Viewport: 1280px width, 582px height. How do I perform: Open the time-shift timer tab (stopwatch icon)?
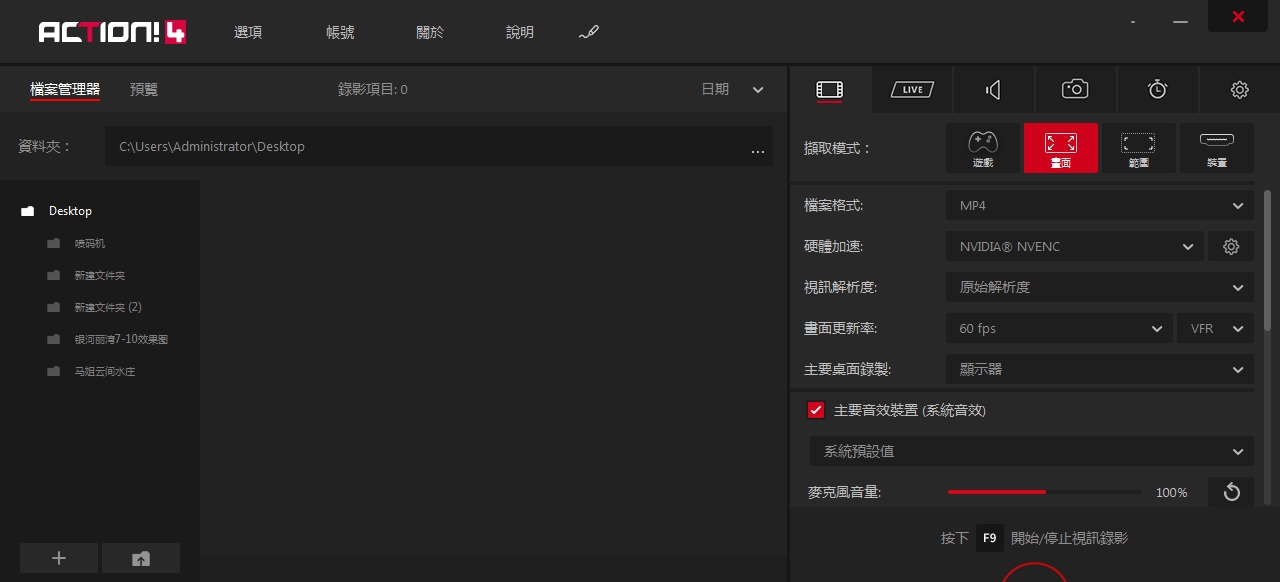point(1157,89)
